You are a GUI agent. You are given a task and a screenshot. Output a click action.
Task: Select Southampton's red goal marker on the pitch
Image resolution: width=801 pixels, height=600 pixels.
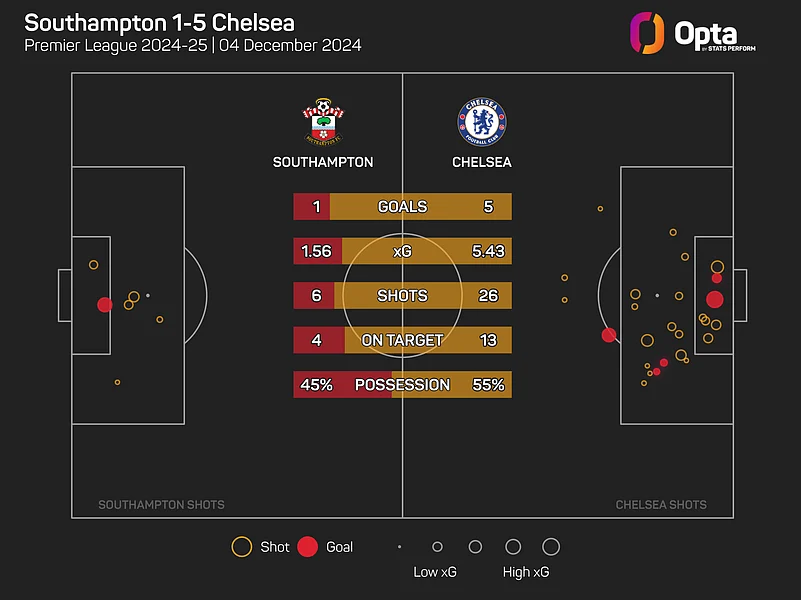pyautogui.click(x=104, y=305)
